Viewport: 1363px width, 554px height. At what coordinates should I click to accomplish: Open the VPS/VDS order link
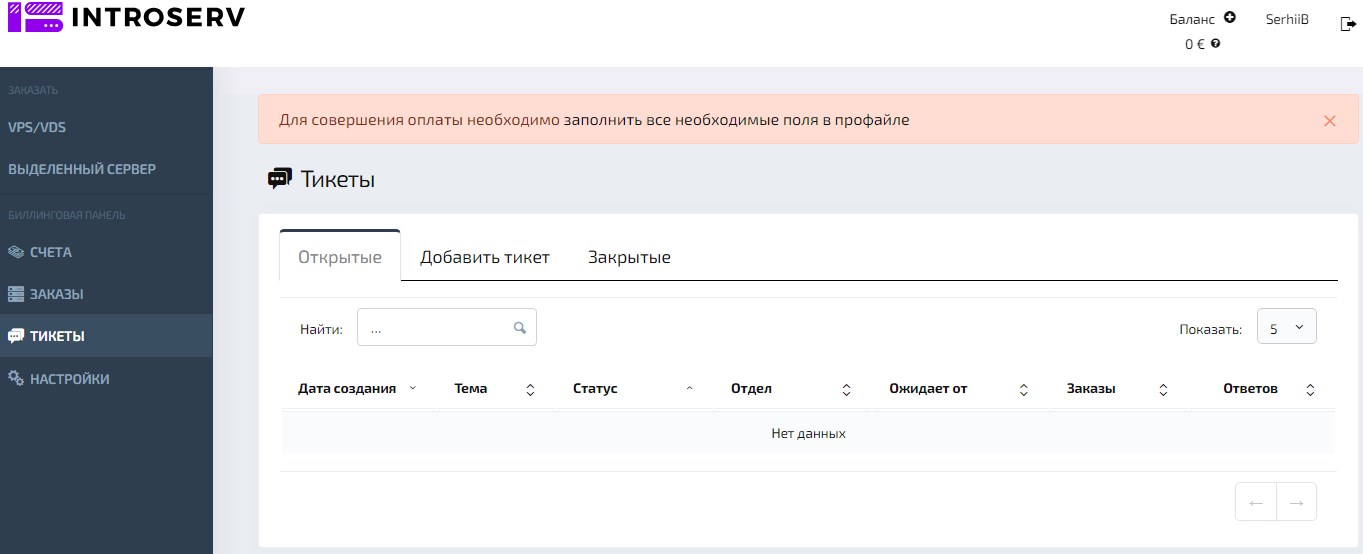click(37, 127)
